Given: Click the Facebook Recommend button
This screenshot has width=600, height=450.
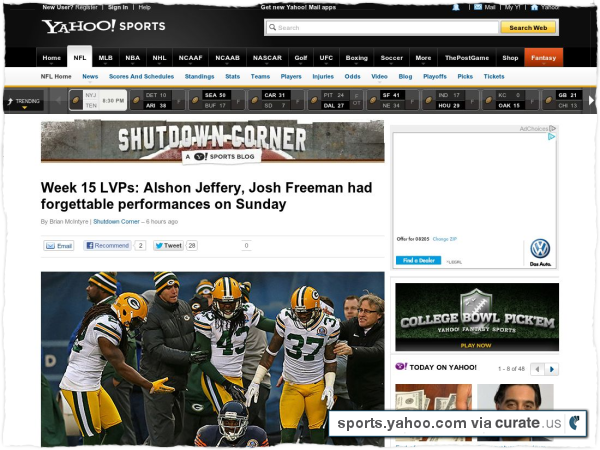Looking at the screenshot, I should pos(108,245).
